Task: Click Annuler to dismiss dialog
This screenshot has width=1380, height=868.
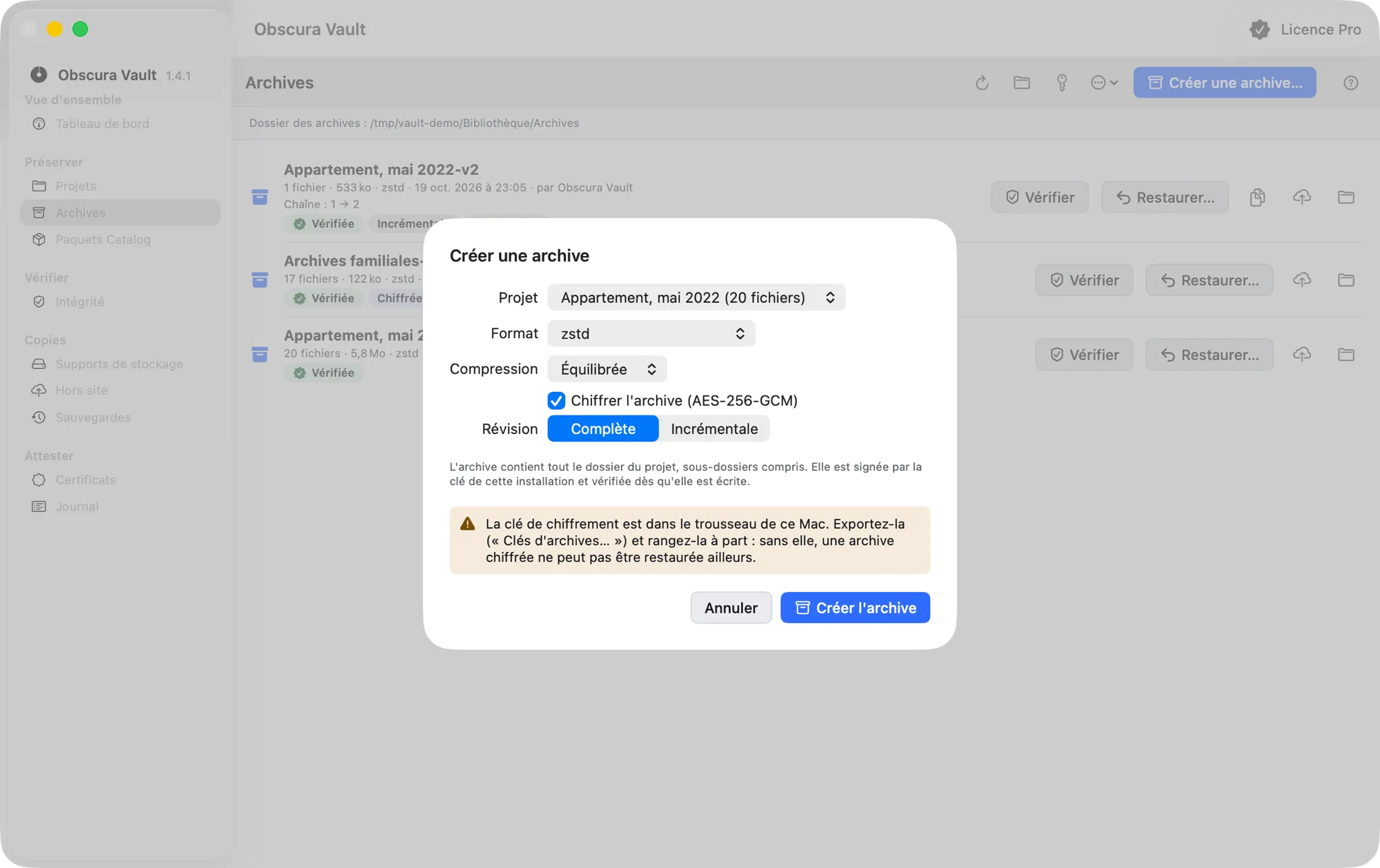Action: click(731, 608)
